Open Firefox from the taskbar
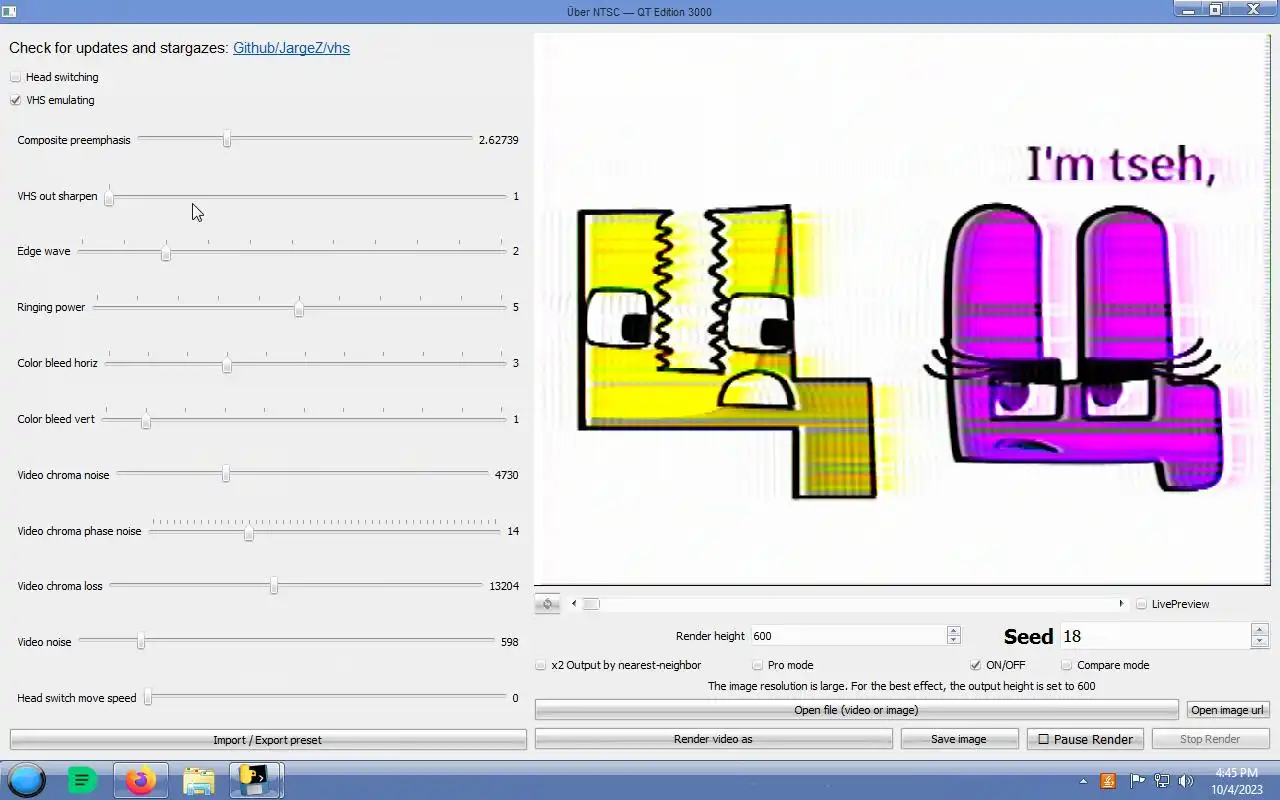The image size is (1280, 800). (x=141, y=780)
